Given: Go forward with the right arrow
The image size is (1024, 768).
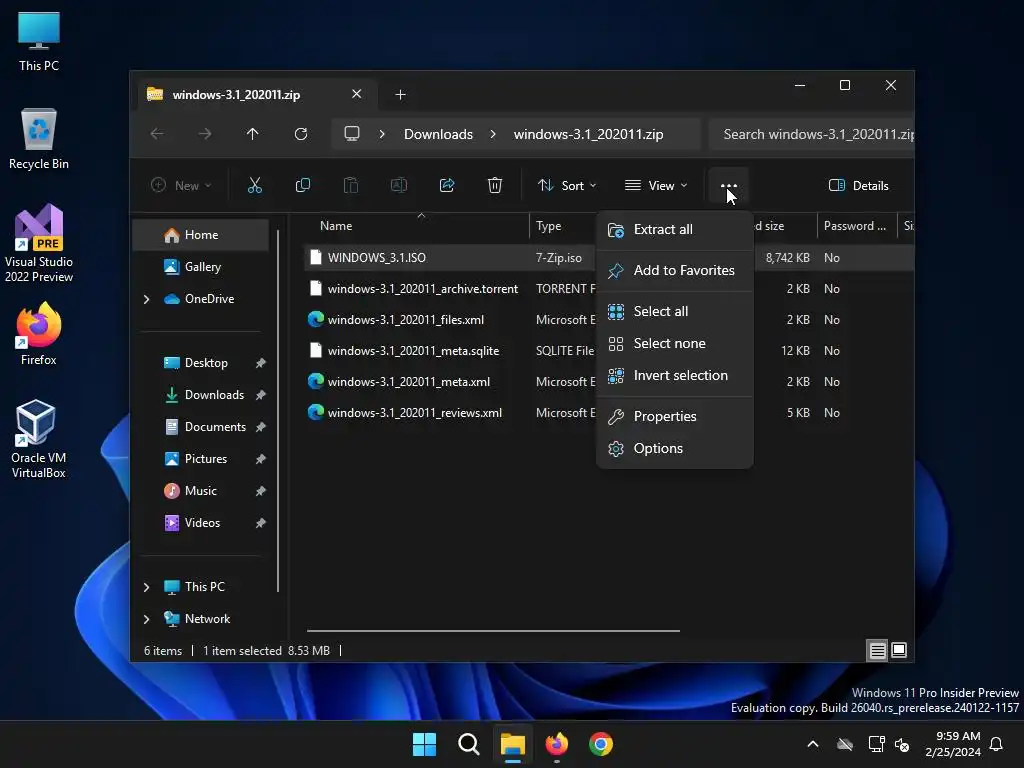Looking at the screenshot, I should 205,134.
